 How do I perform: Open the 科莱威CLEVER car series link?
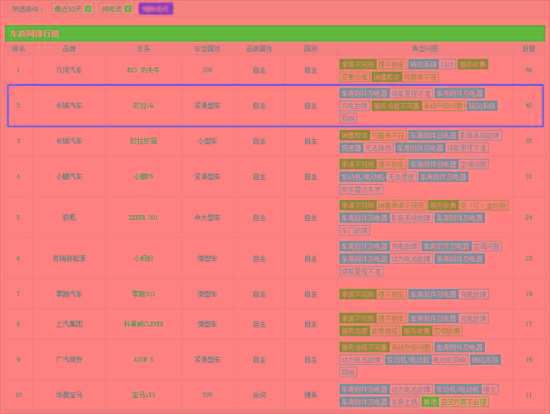[x=143, y=324]
